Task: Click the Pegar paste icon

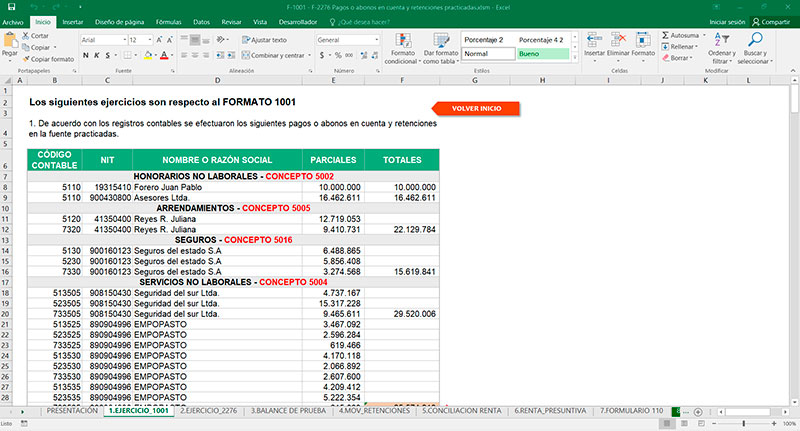Action: tap(10, 41)
